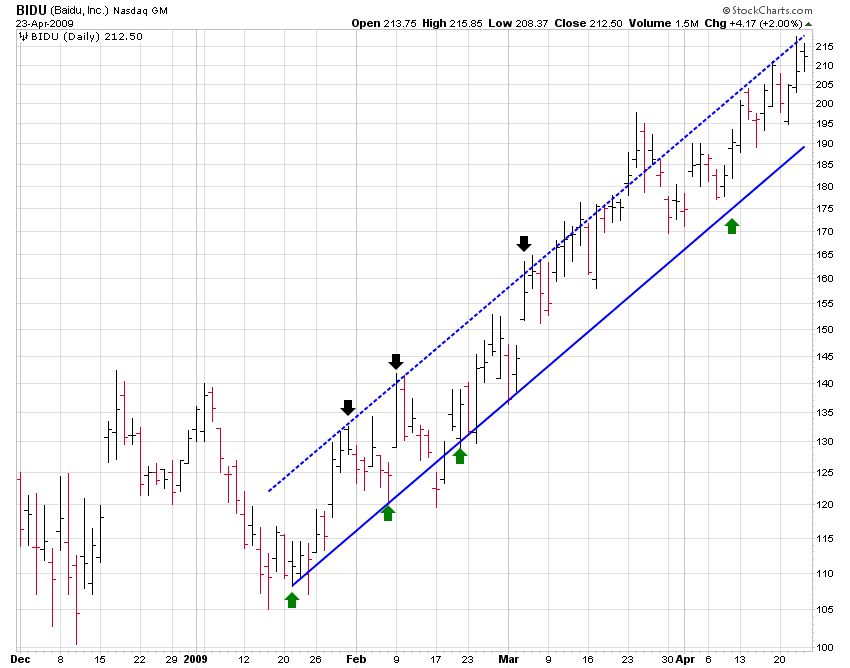Select the Low 208.37 value
The height and width of the screenshot is (668, 850).
(x=518, y=23)
